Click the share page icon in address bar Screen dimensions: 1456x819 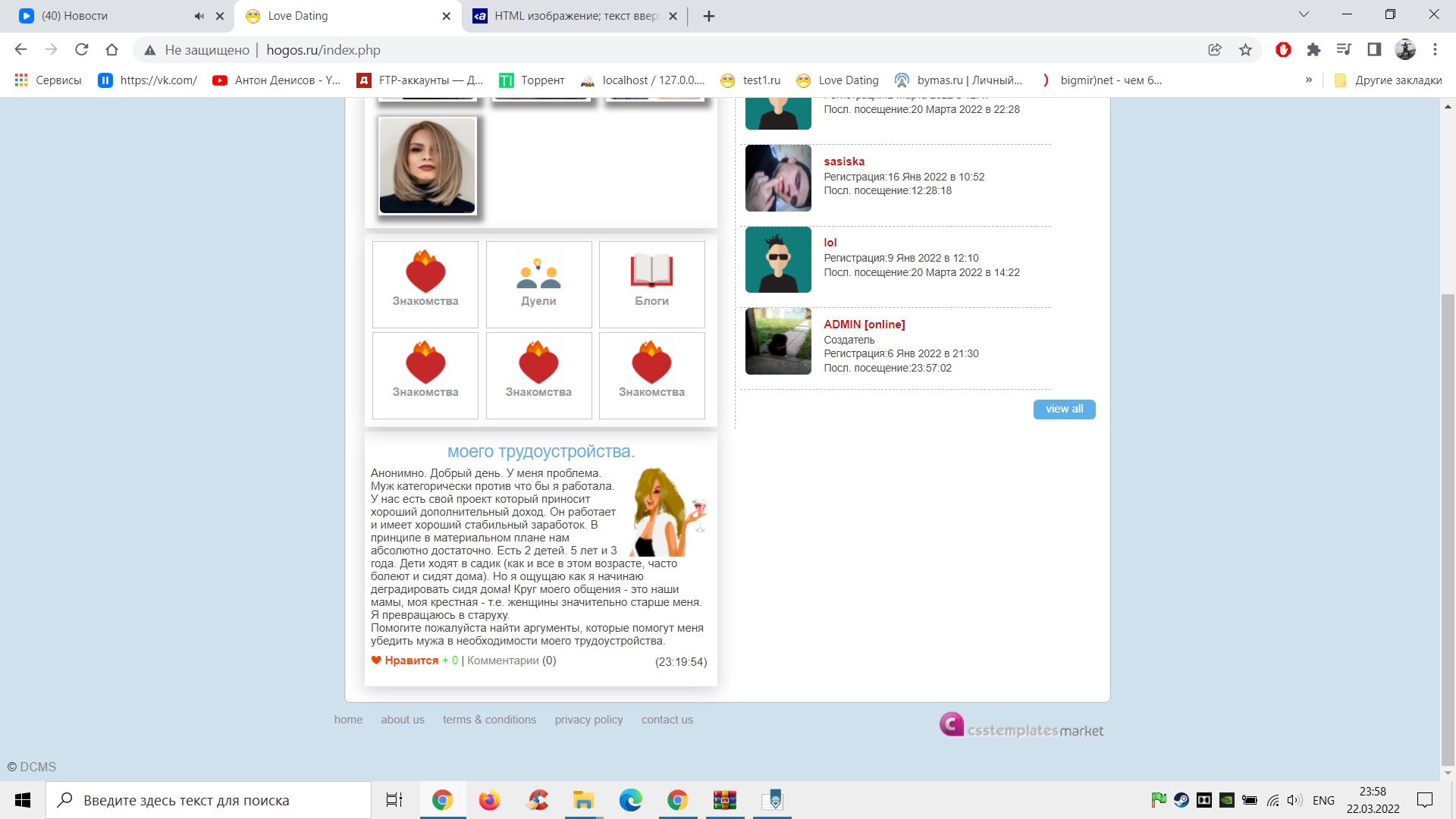pyautogui.click(x=1215, y=50)
